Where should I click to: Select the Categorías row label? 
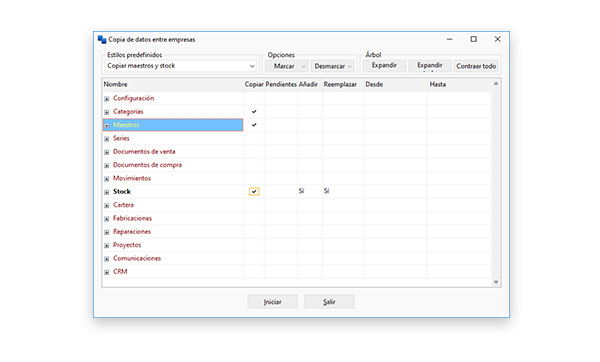coord(128,112)
